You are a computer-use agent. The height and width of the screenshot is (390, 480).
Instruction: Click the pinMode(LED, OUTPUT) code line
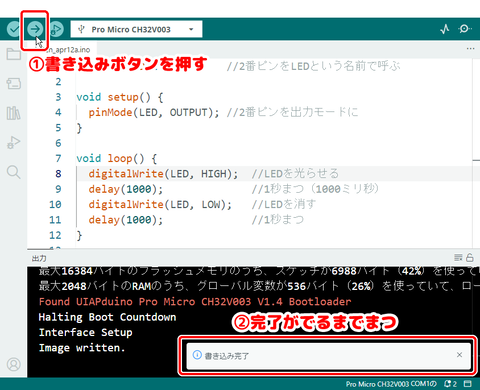[154, 112]
